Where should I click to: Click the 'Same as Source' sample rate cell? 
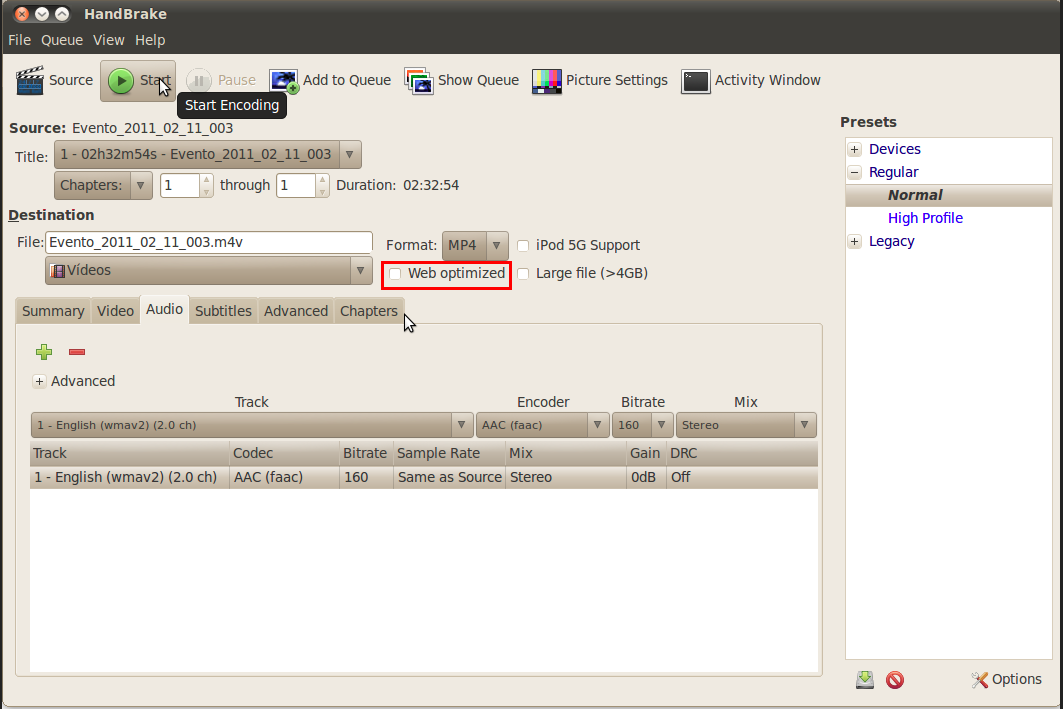(x=449, y=477)
